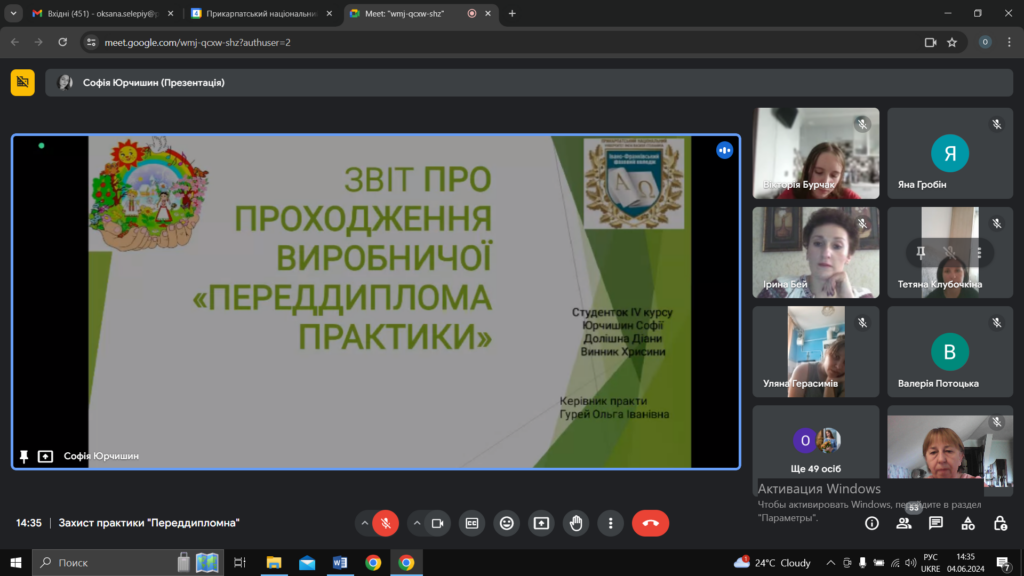1024x576 pixels.
Task: Turn on the camera
Action: 437,523
